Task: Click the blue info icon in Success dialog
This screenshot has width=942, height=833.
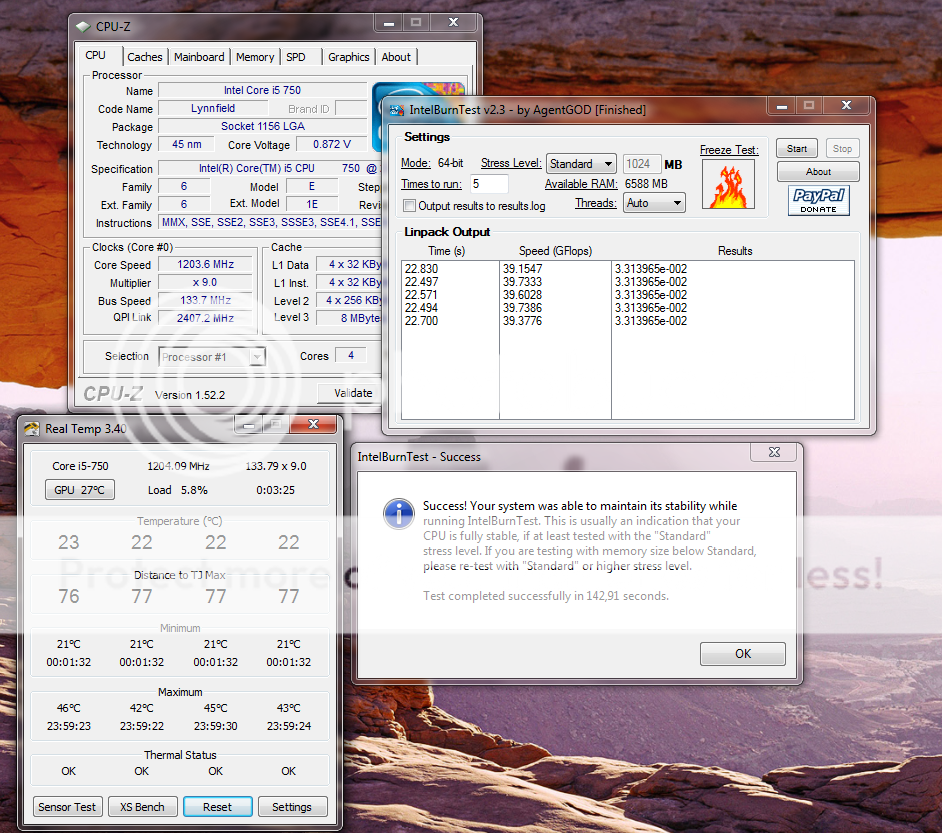Action: pyautogui.click(x=399, y=514)
